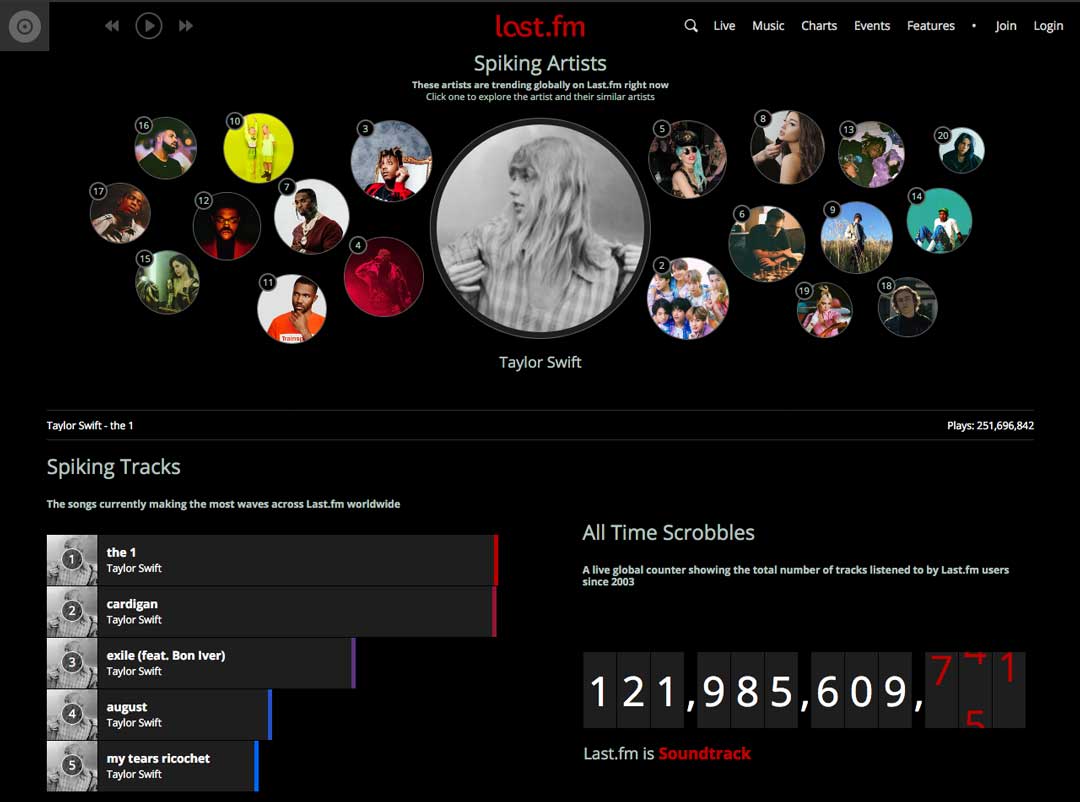Open the Music menu item
Screen dimensions: 1080x802
click(x=768, y=25)
